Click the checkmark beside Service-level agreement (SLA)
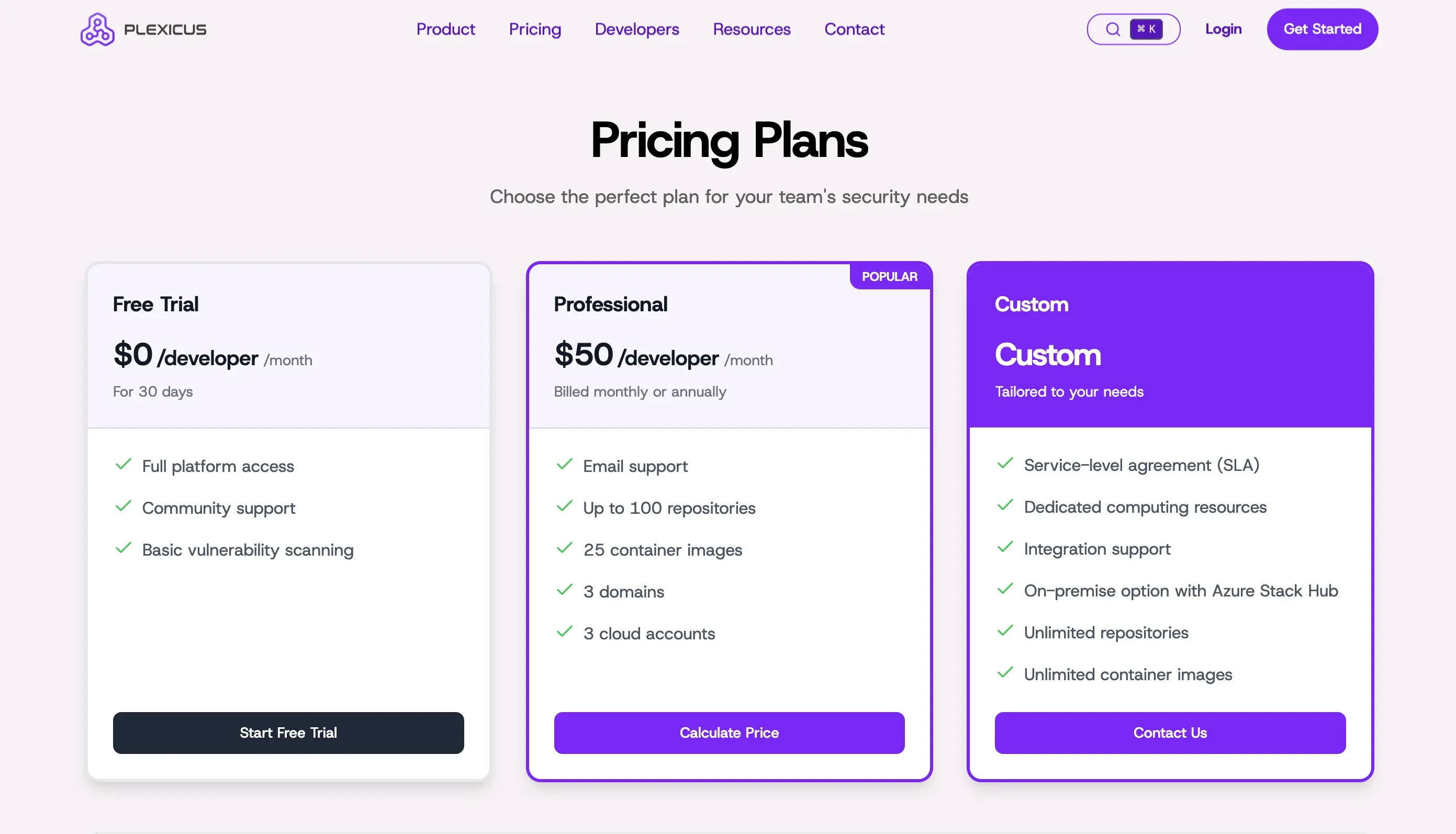 (x=1005, y=464)
